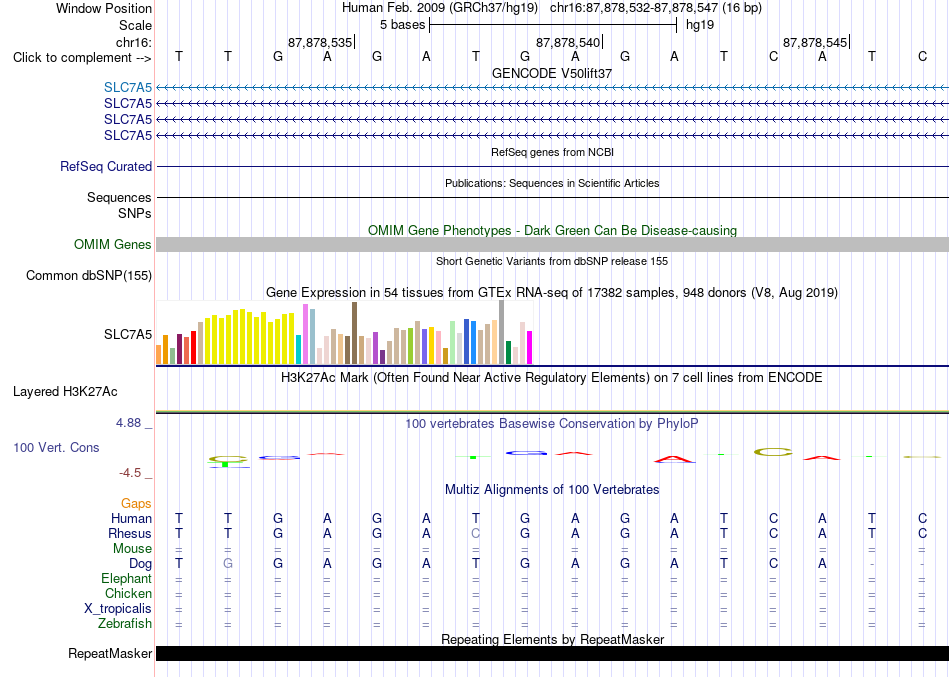Open the OMIM Gene Phenotypes track title

(552, 230)
